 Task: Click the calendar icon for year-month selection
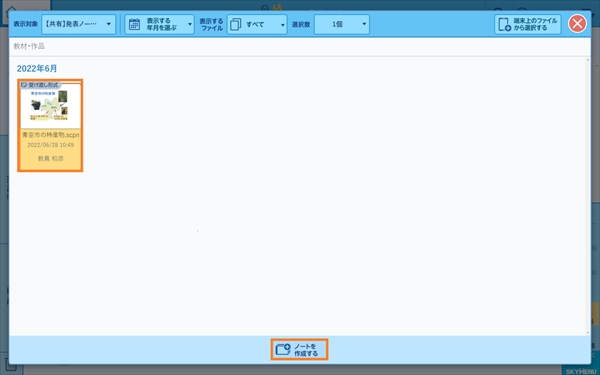(x=134, y=24)
